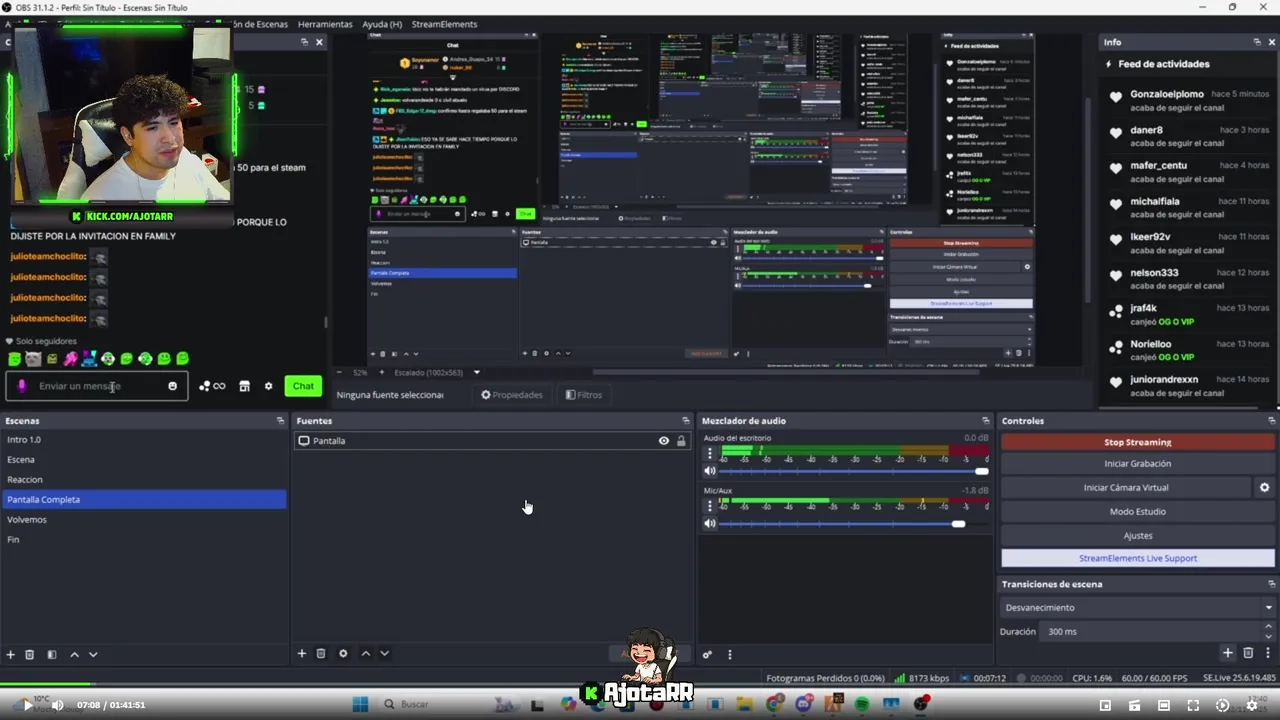The width and height of the screenshot is (1280, 720).
Task: Click the green Chat button
Action: point(303,386)
